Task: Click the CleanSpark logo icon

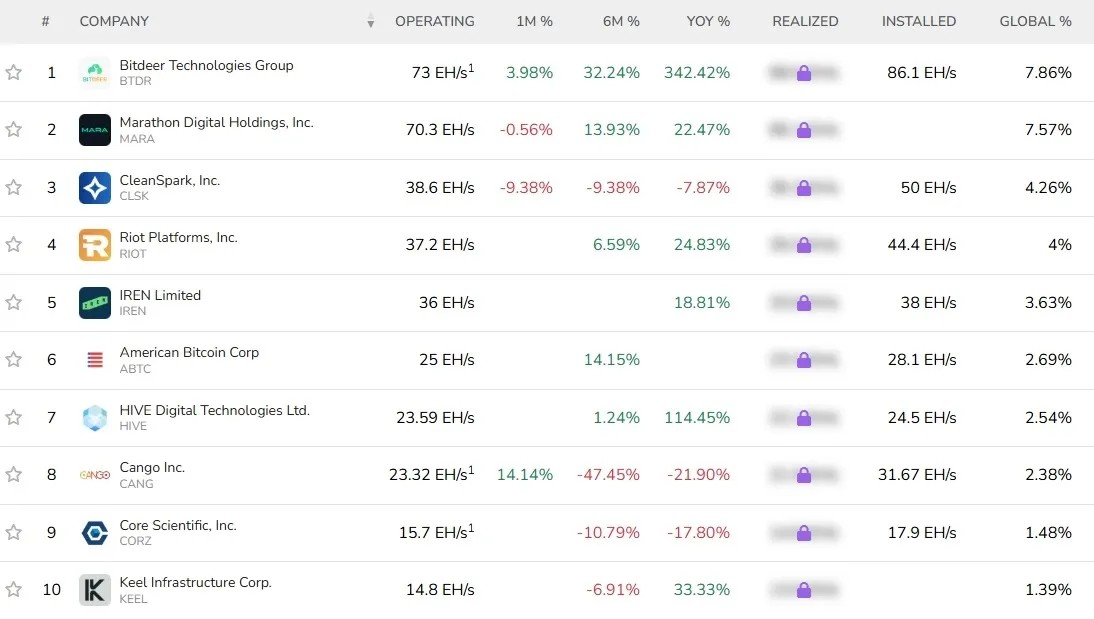Action: pos(95,188)
